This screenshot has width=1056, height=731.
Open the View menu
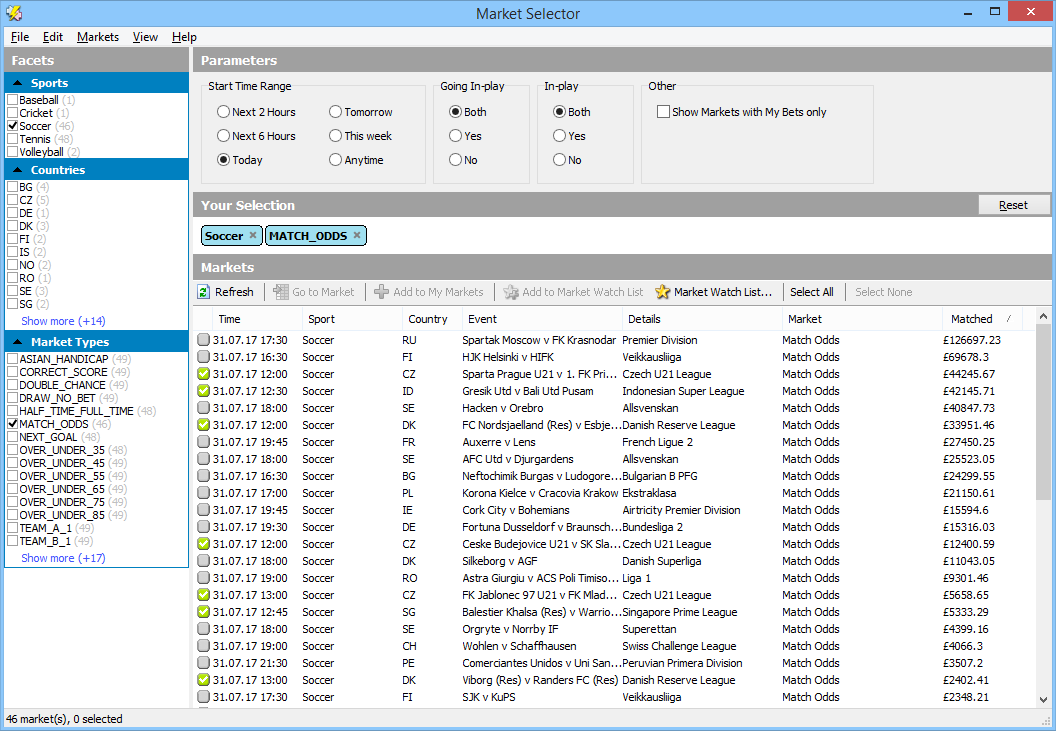click(x=145, y=37)
